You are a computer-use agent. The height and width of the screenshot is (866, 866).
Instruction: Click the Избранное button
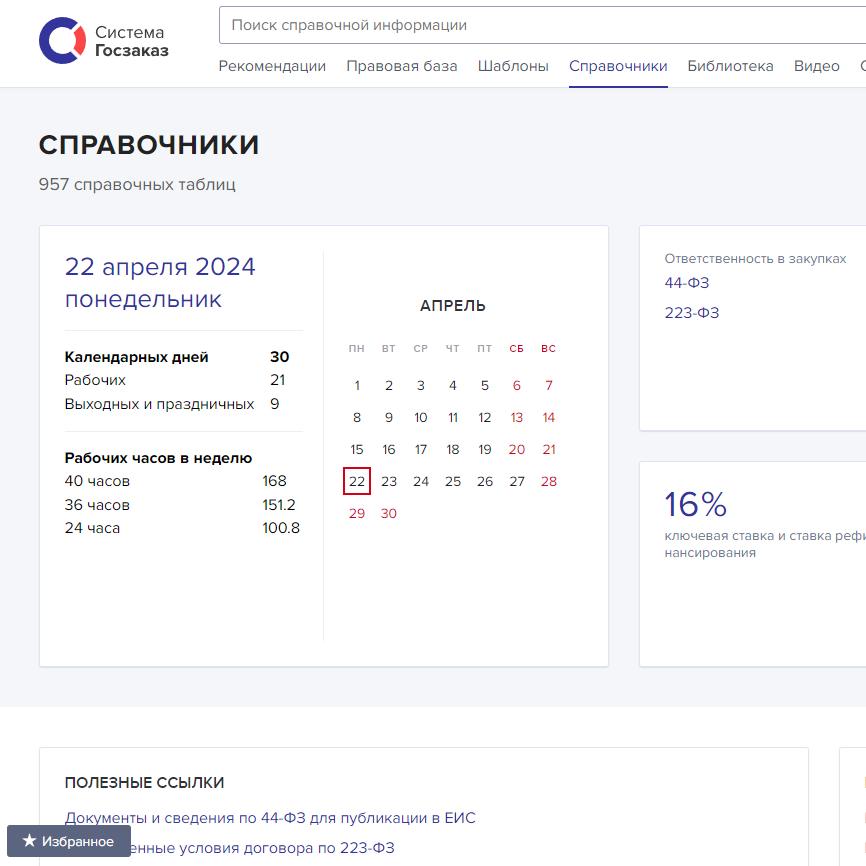[x=69, y=841]
